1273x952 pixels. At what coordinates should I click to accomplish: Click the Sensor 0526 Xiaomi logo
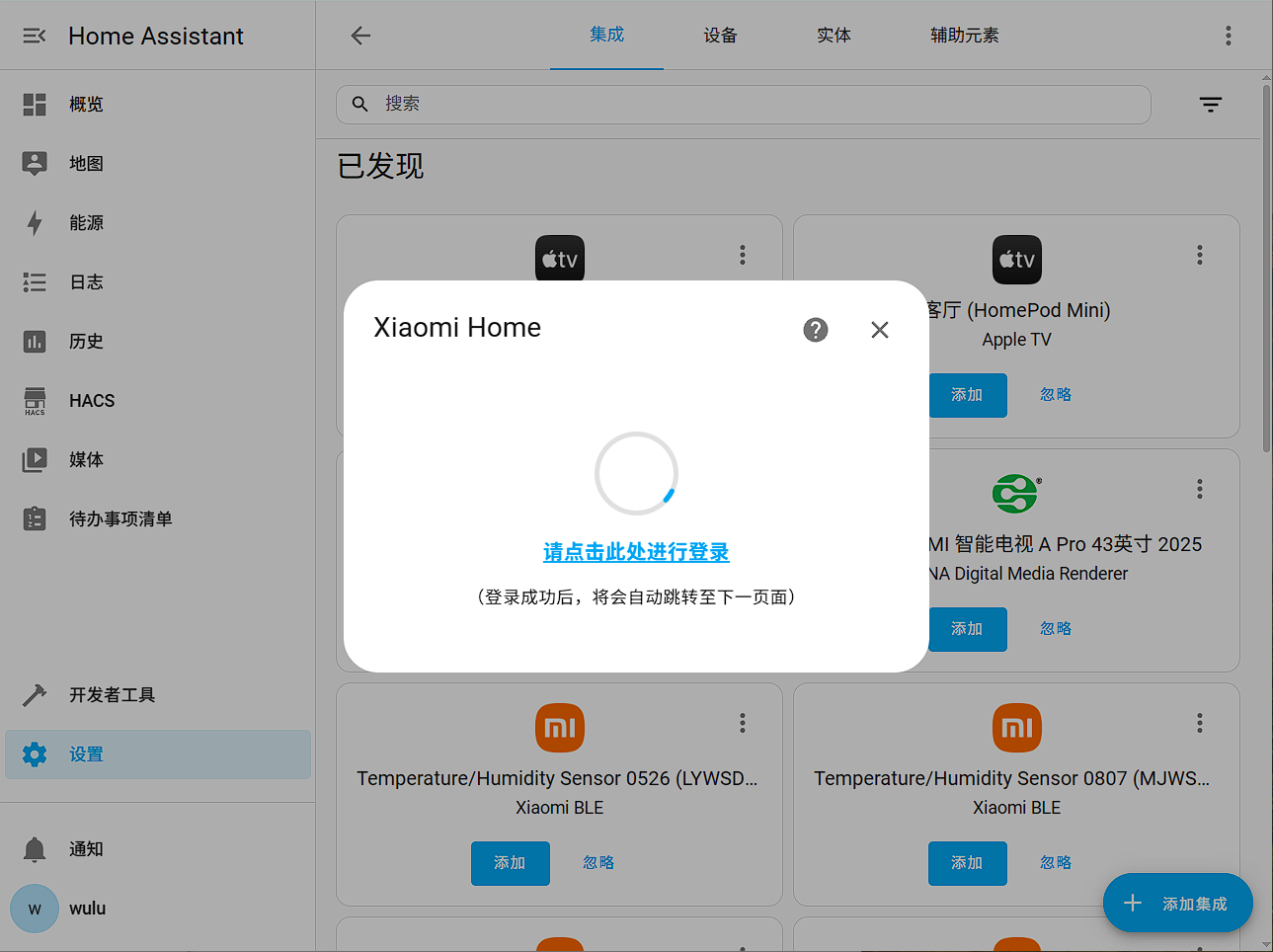click(560, 728)
